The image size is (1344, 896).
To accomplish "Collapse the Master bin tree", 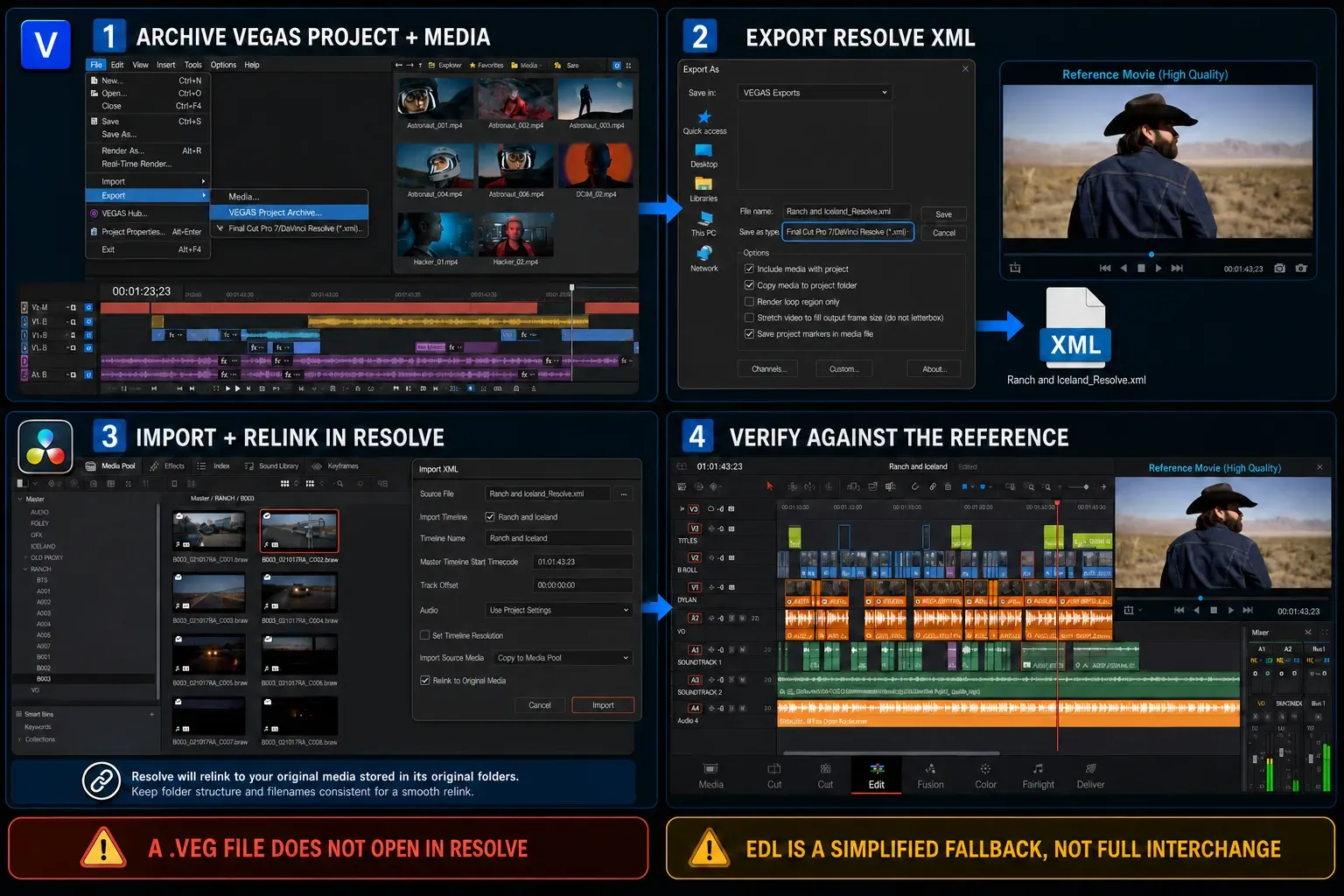I will click(19, 499).
